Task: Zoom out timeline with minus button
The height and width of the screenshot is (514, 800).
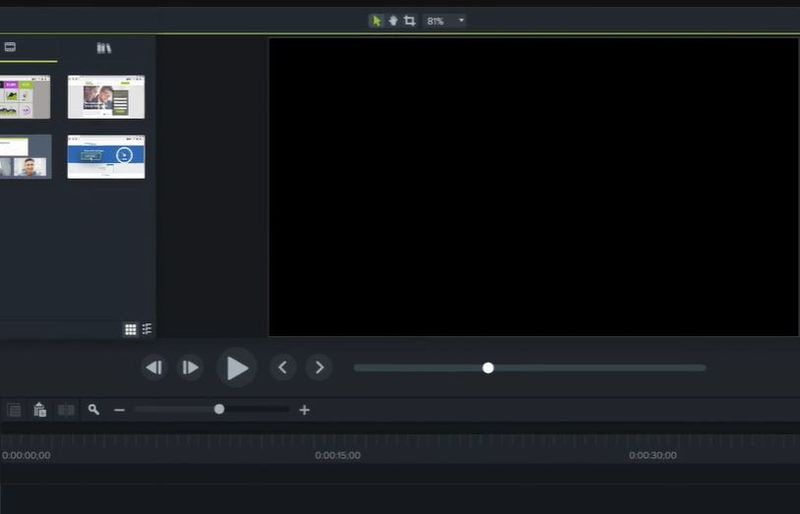Action: (x=119, y=410)
